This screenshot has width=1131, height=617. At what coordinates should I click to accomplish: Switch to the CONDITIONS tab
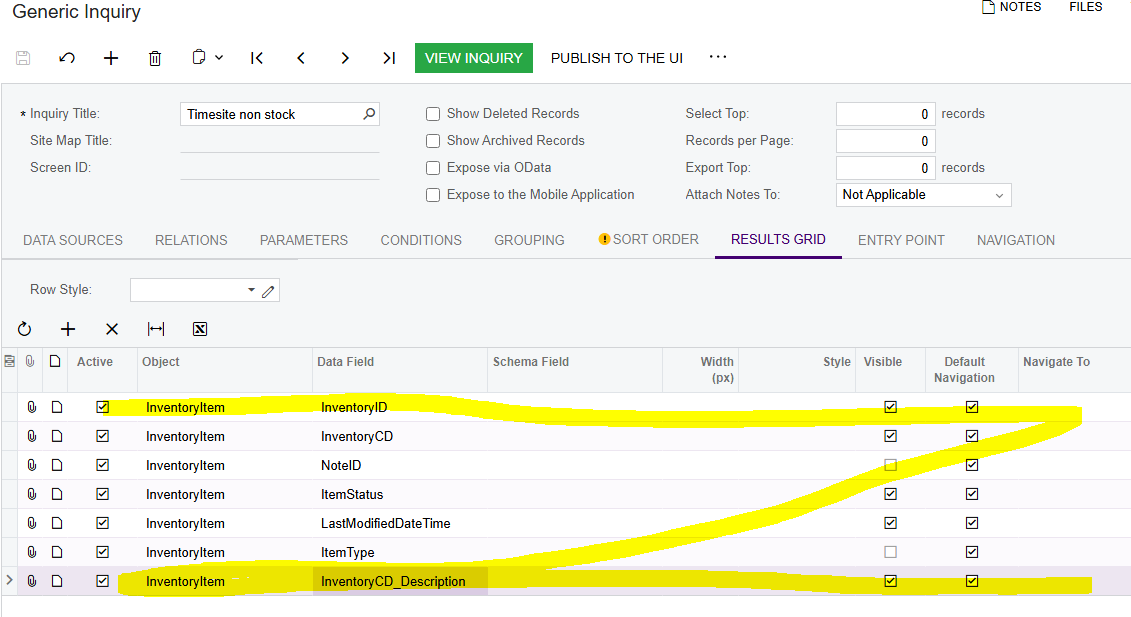pos(421,240)
